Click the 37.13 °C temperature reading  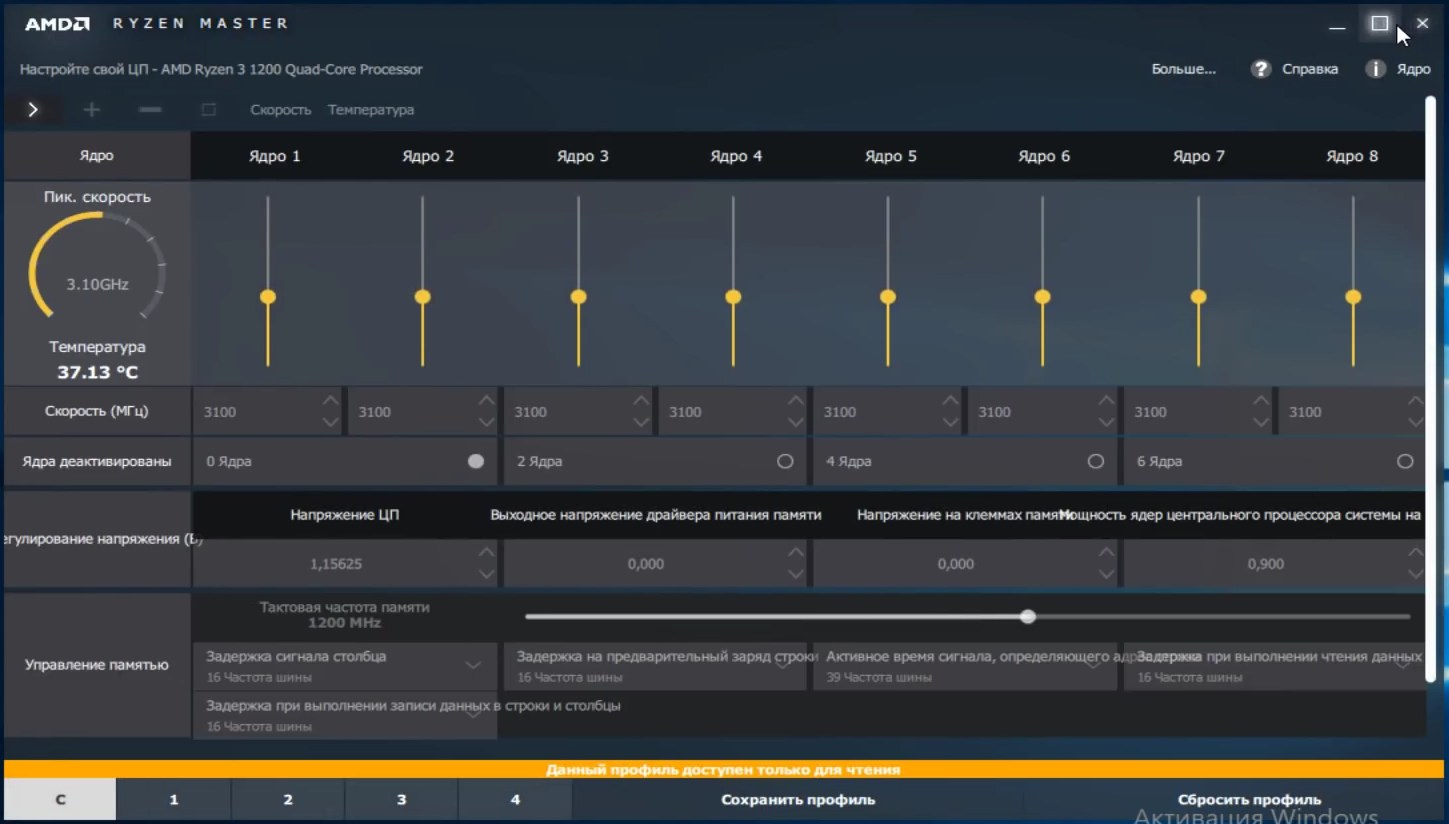(98, 372)
